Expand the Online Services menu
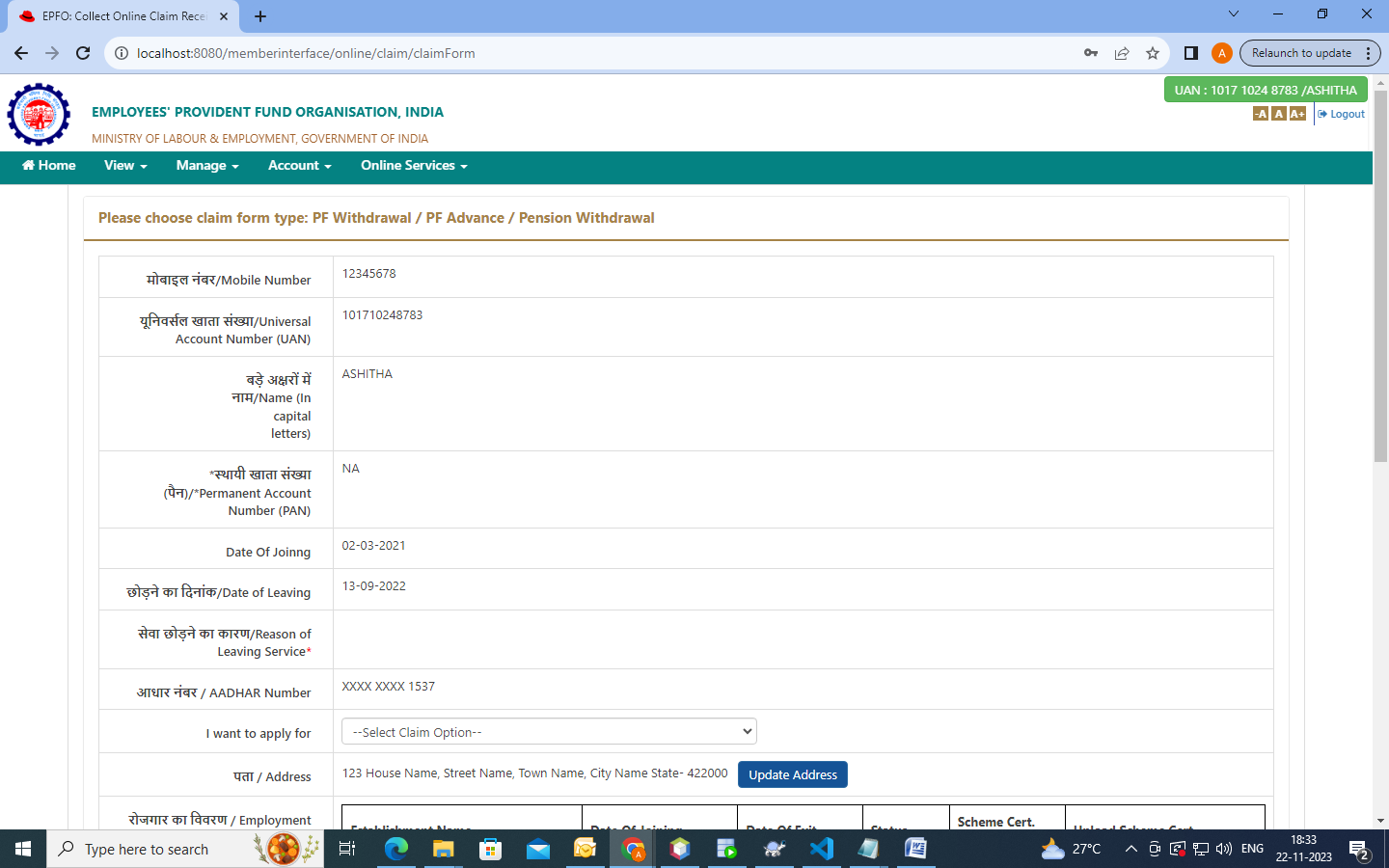Image resolution: width=1389 pixels, height=868 pixels. [x=414, y=166]
